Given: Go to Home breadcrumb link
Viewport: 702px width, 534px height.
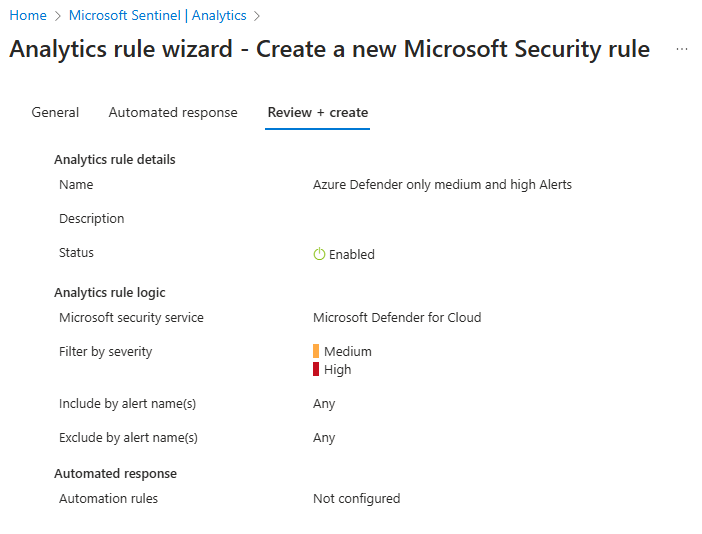Looking at the screenshot, I should [28, 16].
